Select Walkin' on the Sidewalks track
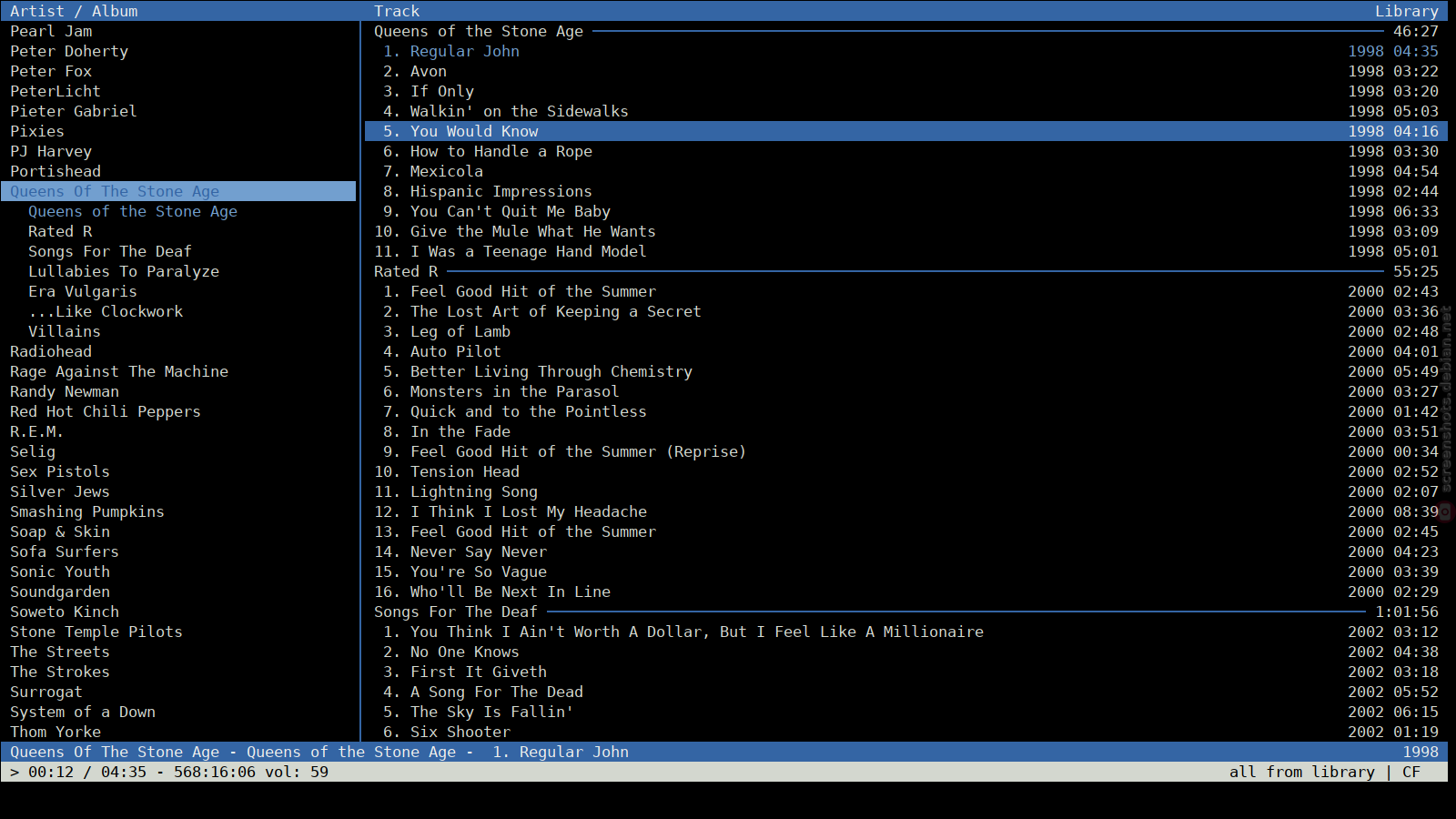The image size is (1456, 819). click(906, 111)
